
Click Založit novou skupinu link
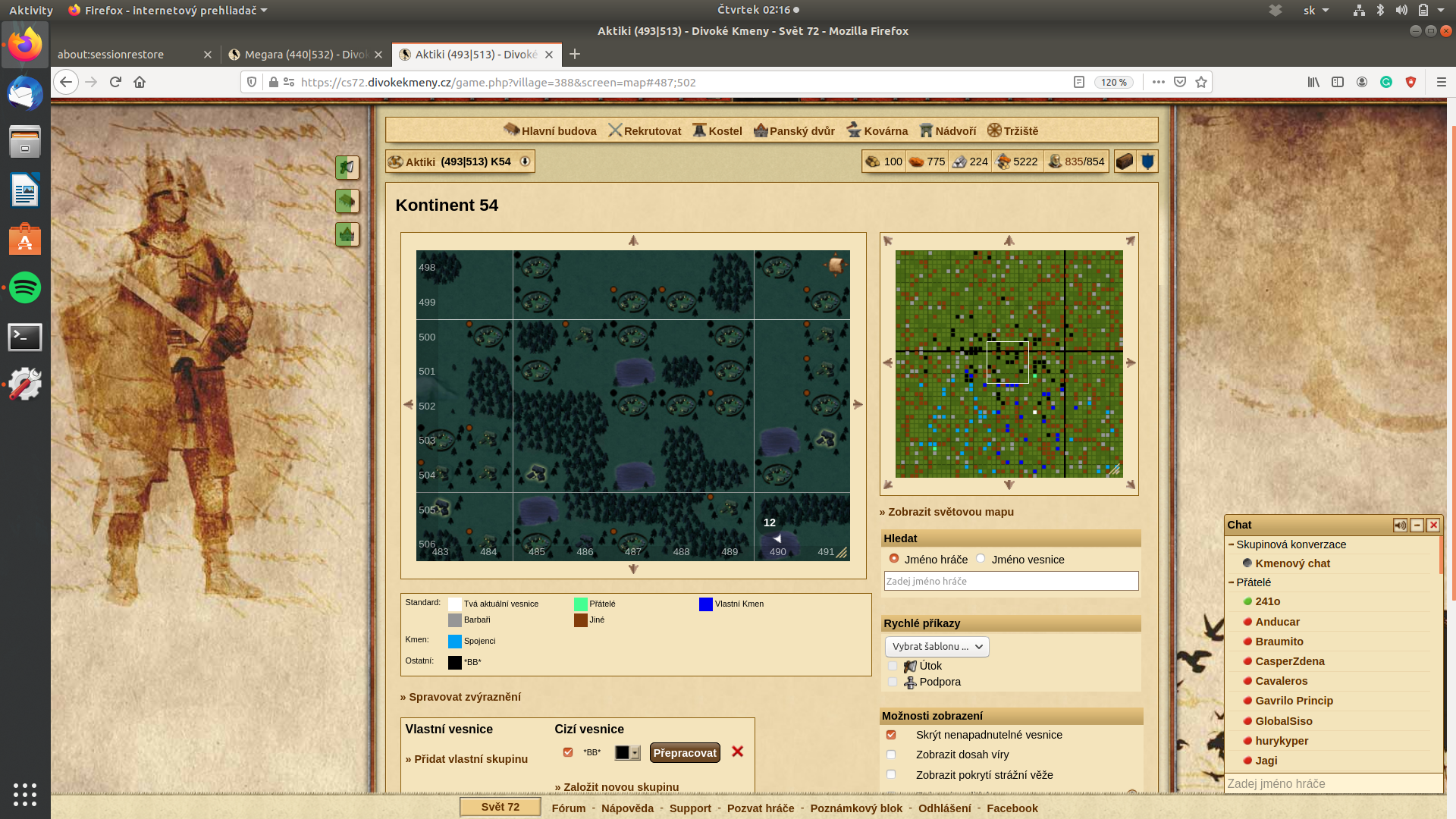[x=617, y=787]
